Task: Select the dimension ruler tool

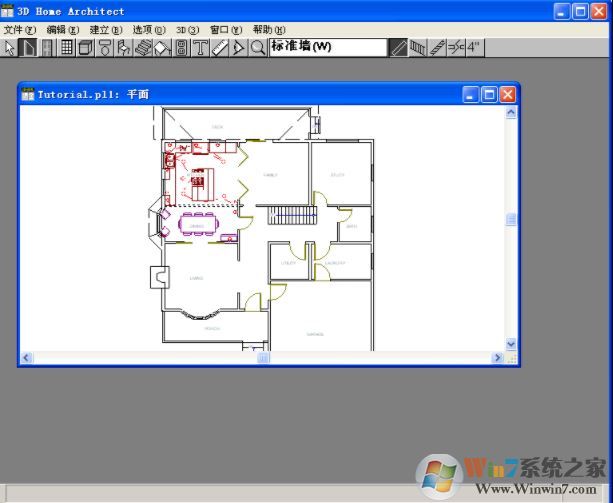Action: click(219, 48)
